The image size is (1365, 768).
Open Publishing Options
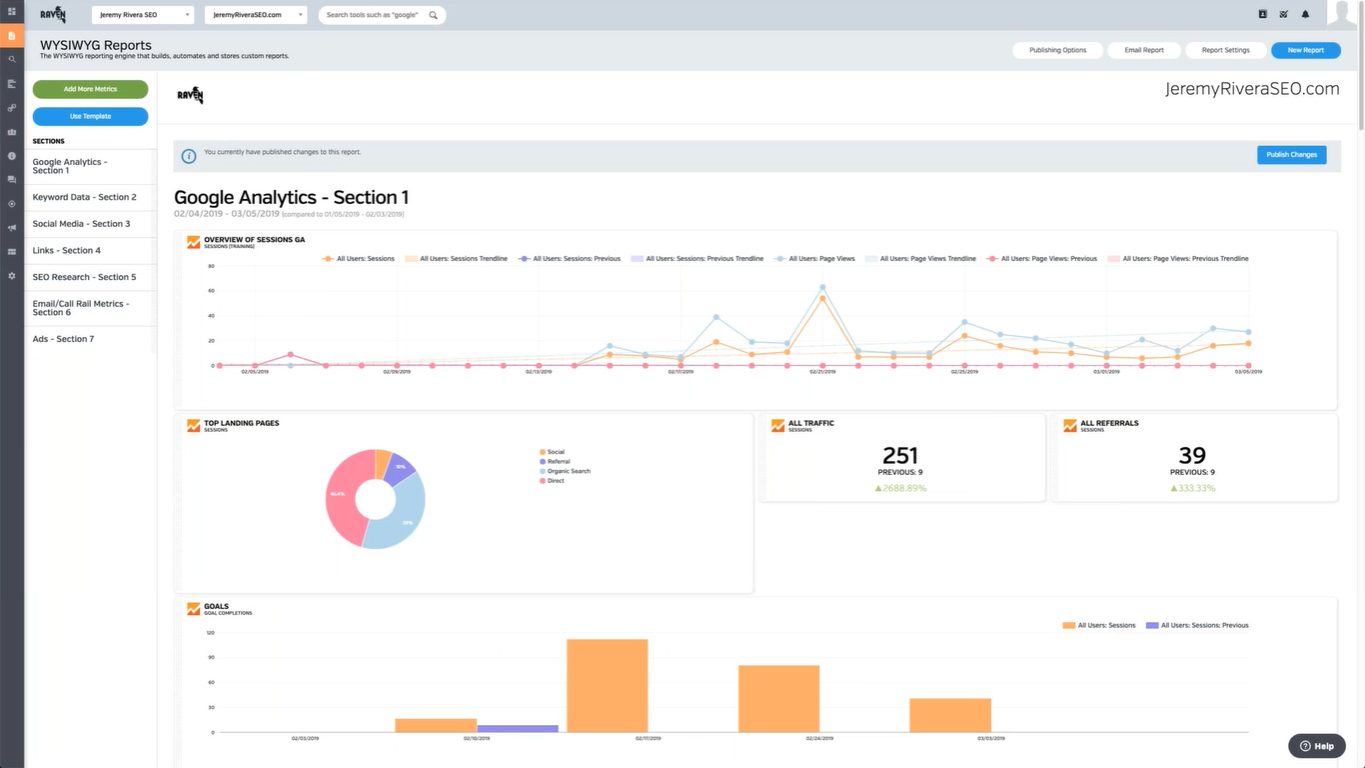coord(1058,50)
